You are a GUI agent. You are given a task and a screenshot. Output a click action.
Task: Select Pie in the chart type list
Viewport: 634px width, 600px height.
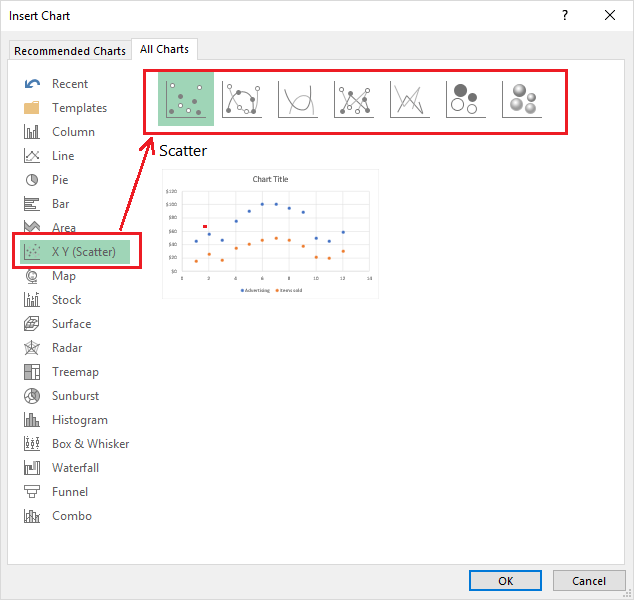pyautogui.click(x=60, y=180)
